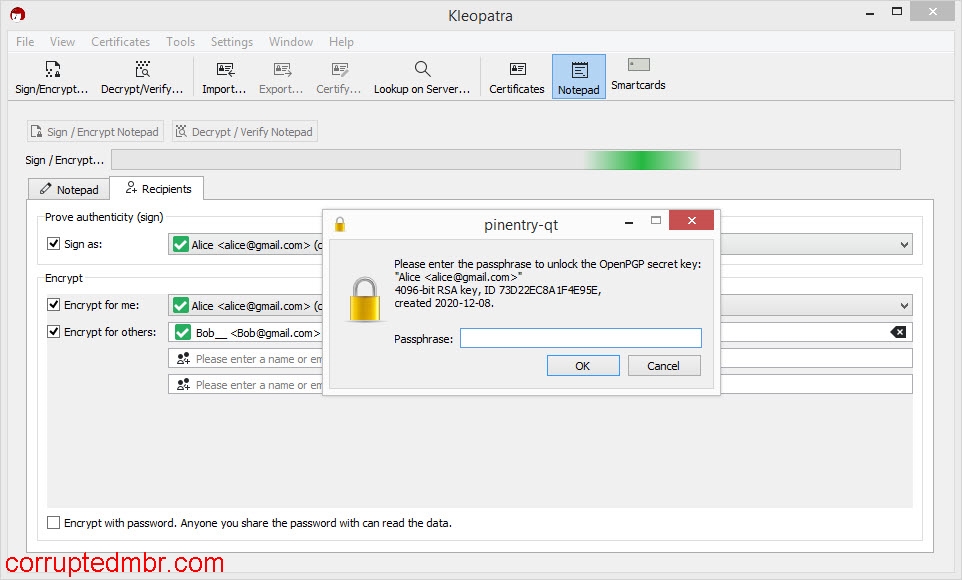Click the Import toolbar icon
This screenshot has width=962, height=580.
point(223,75)
